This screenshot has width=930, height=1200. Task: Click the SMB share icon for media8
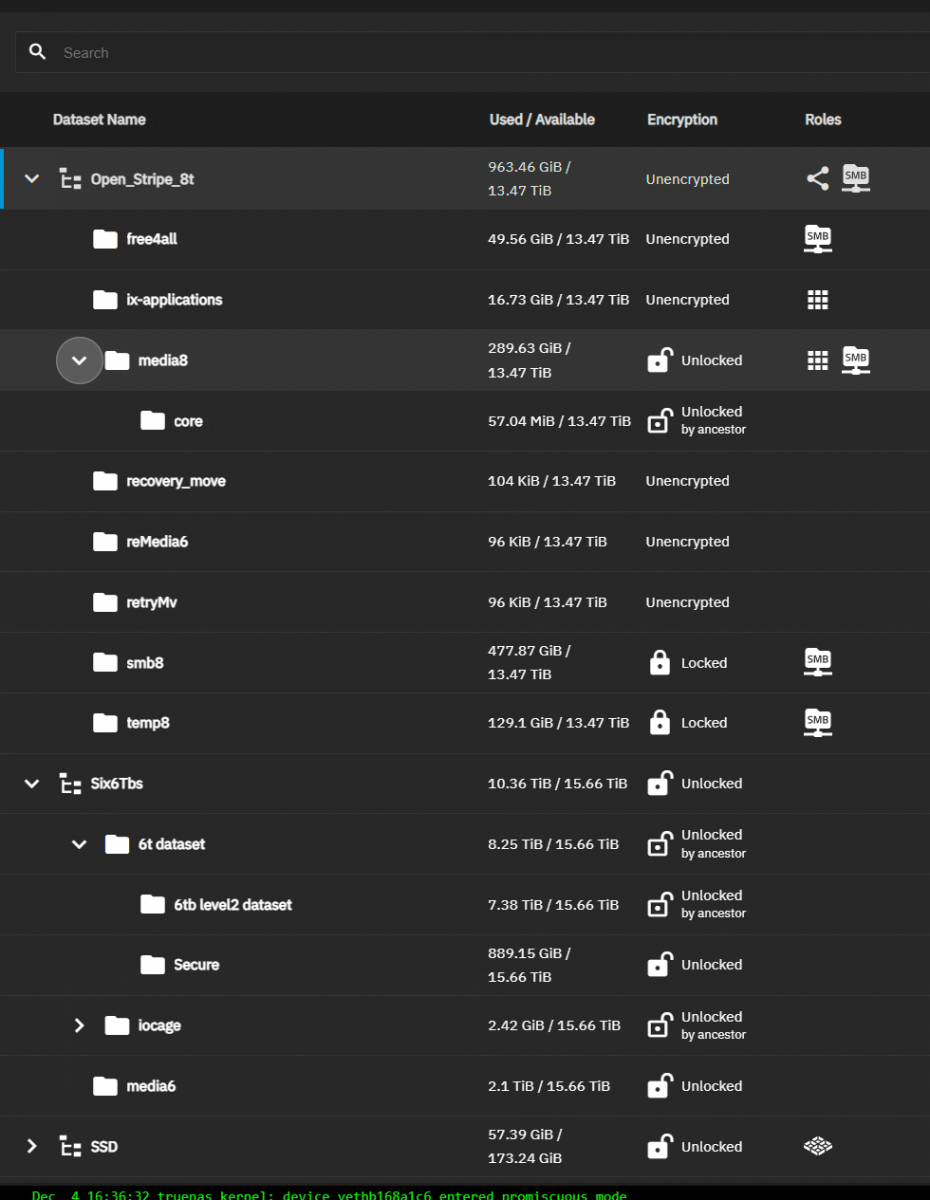pos(856,359)
